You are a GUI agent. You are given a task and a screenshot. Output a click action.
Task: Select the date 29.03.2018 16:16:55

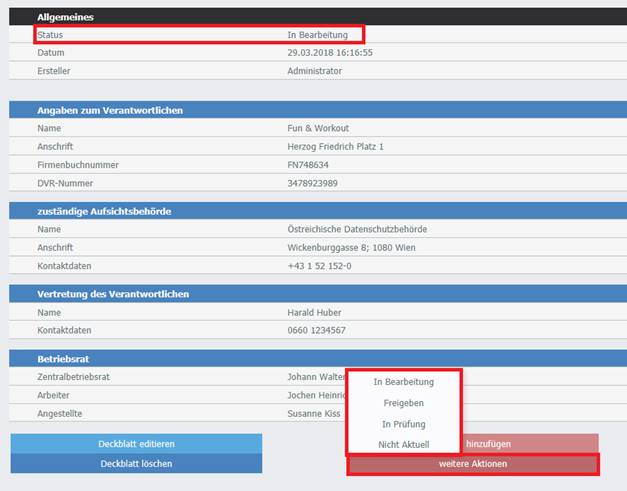pos(329,52)
